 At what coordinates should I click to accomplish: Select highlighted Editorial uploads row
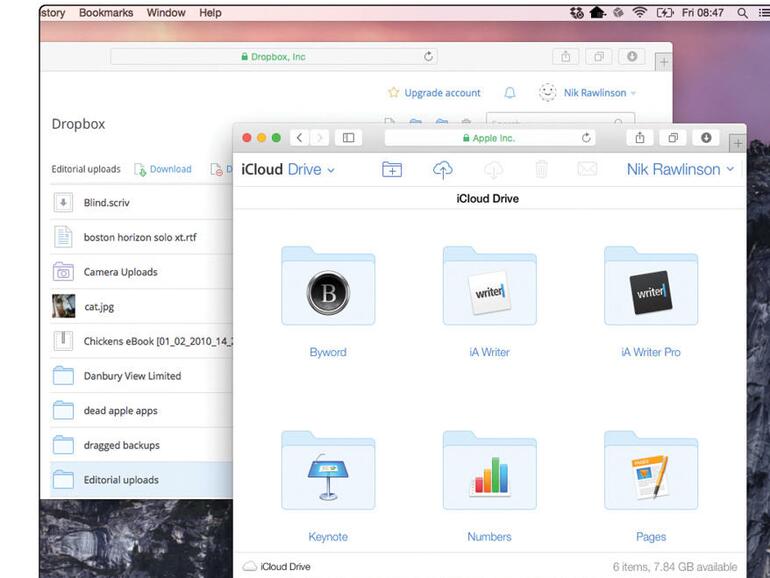tap(142, 479)
